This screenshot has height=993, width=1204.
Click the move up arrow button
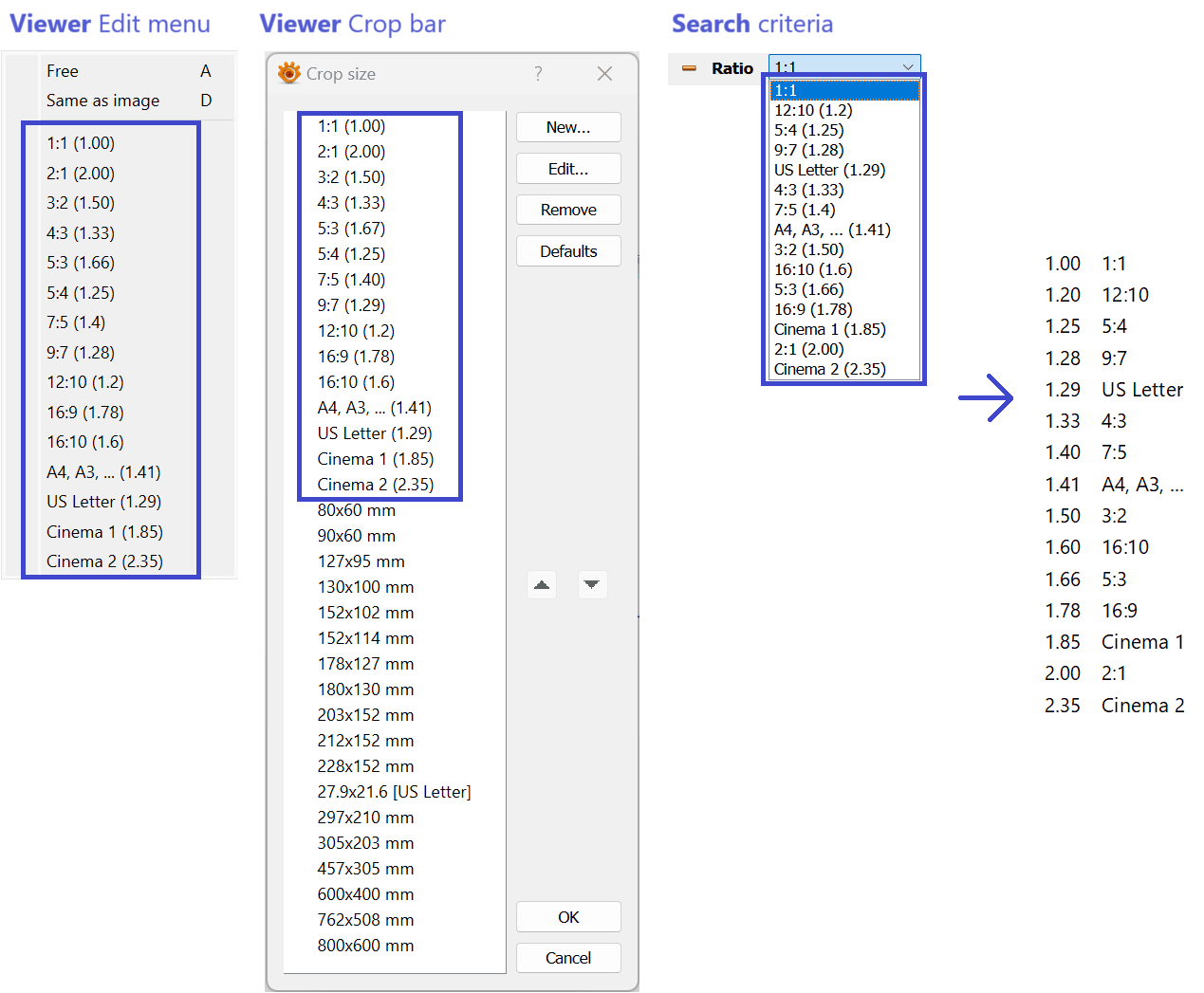(x=542, y=585)
